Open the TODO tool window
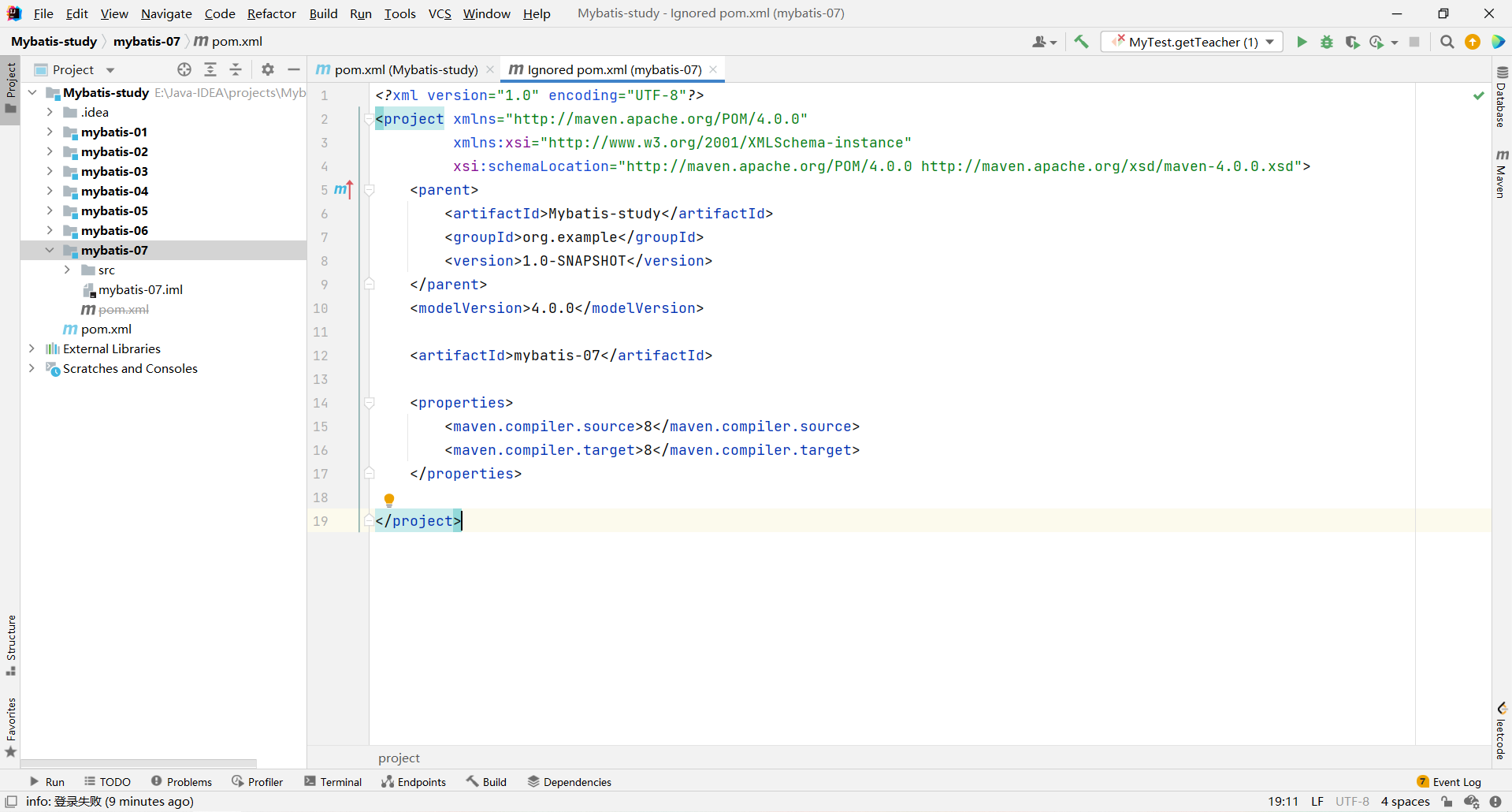Viewport: 1512px width, 812px height. pos(107,782)
